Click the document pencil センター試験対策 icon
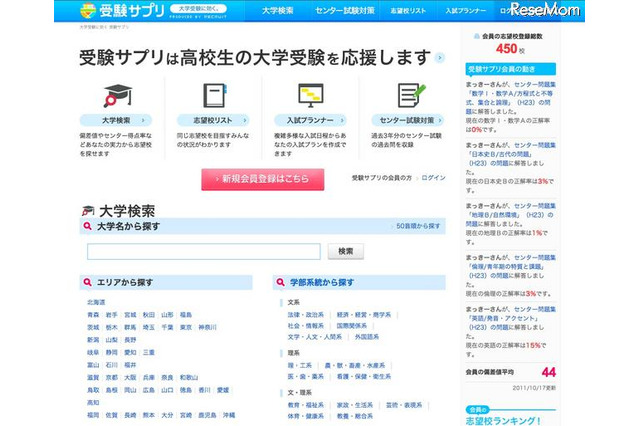The width and height of the screenshot is (640, 426). [411, 95]
